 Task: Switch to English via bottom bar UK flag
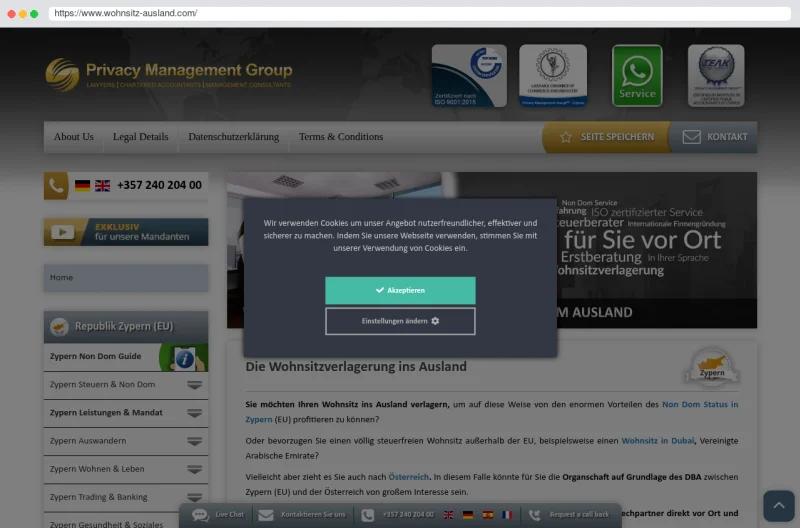[x=448, y=515]
